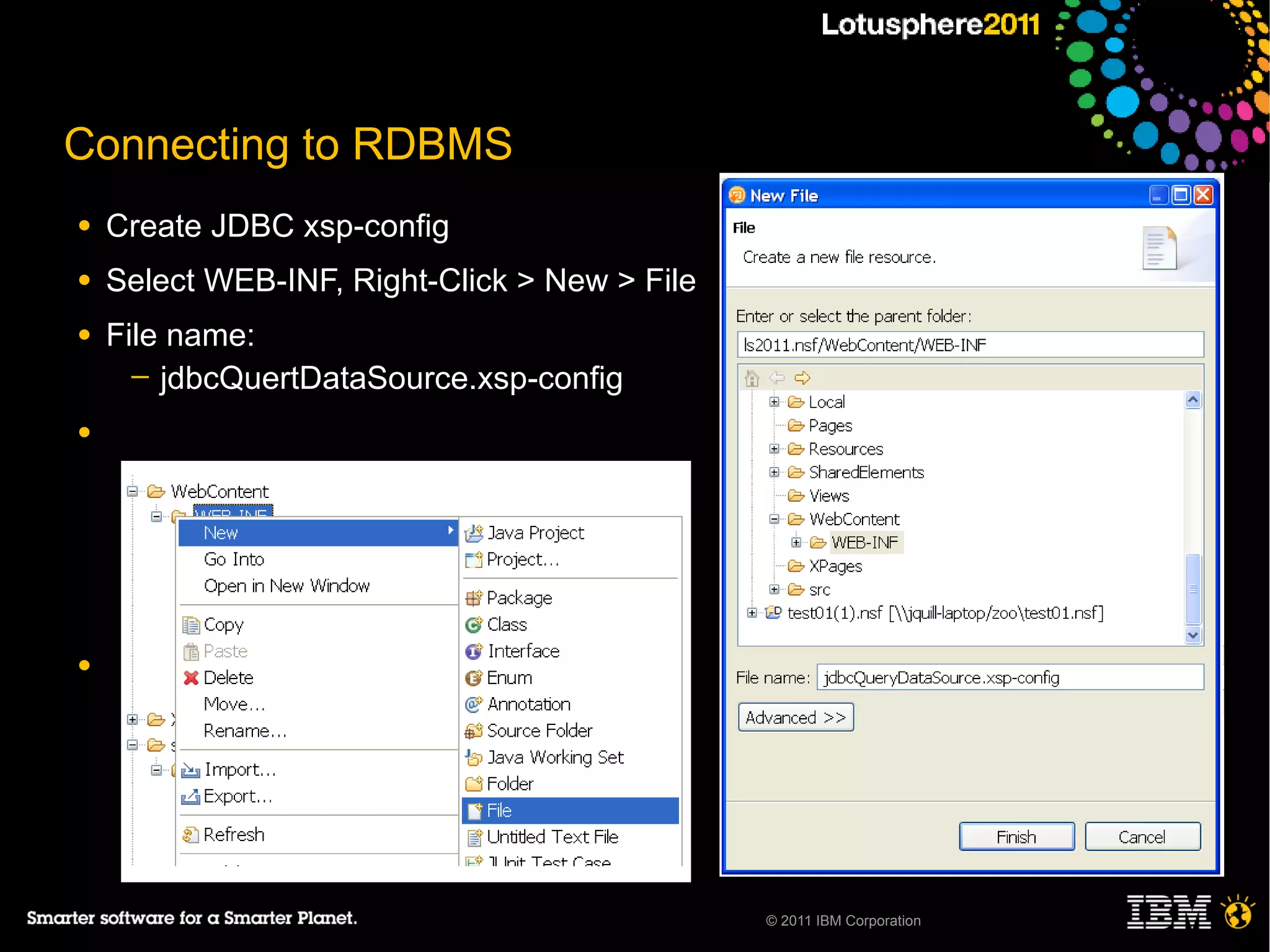This screenshot has width=1270, height=952.
Task: Select the Local folder label
Action: (827, 402)
